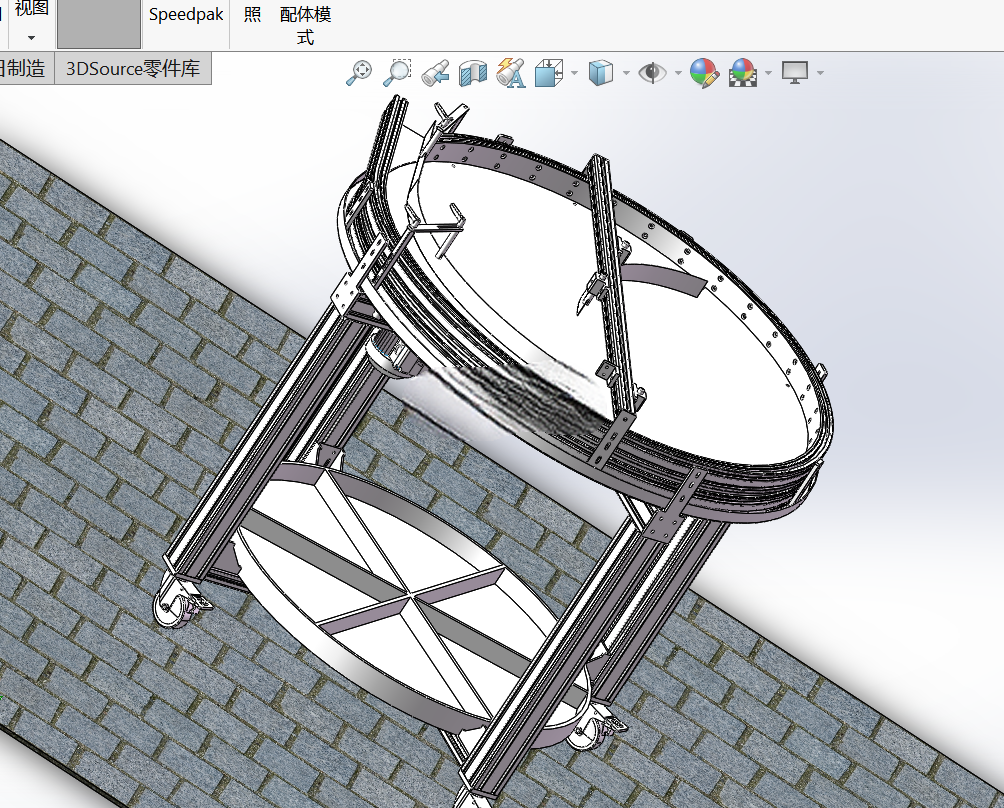The width and height of the screenshot is (1004, 808).
Task: Open Edit Appearance color sphere
Action: tap(704, 72)
